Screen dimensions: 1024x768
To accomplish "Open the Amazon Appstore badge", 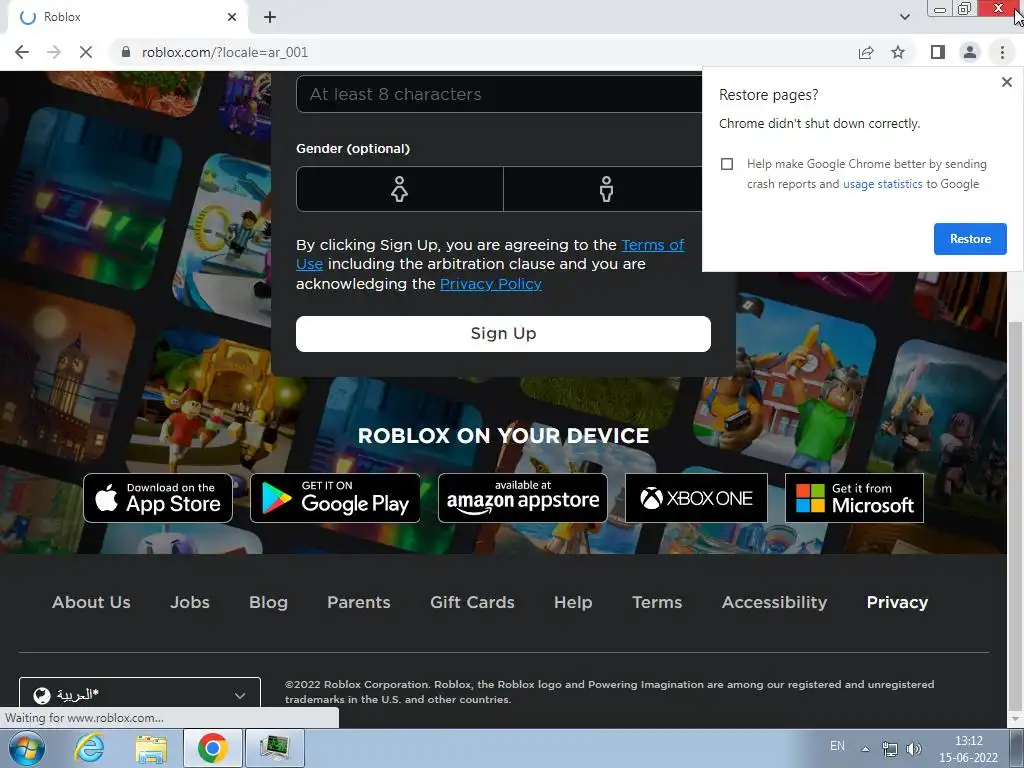I will [522, 498].
